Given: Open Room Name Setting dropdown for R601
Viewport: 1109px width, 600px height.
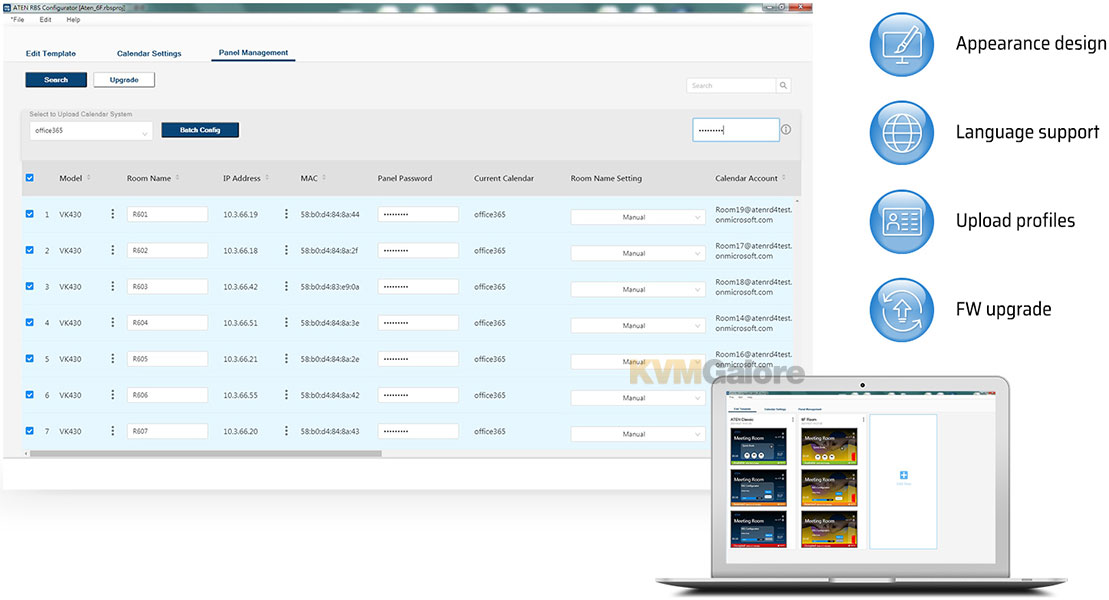Looking at the screenshot, I should coord(637,217).
